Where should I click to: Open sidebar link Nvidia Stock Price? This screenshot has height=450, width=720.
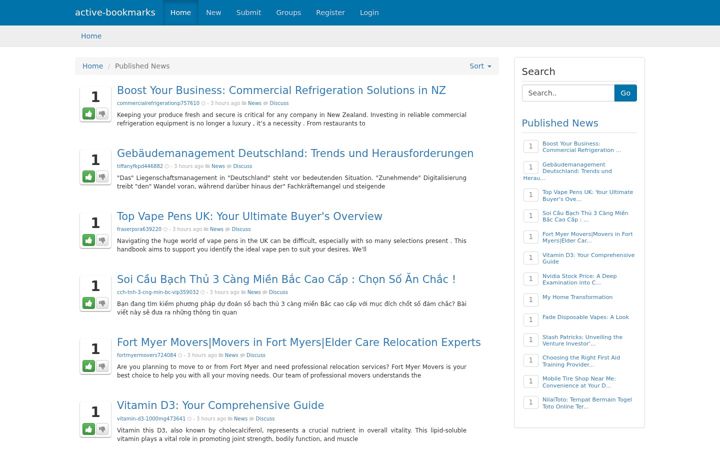579,279
